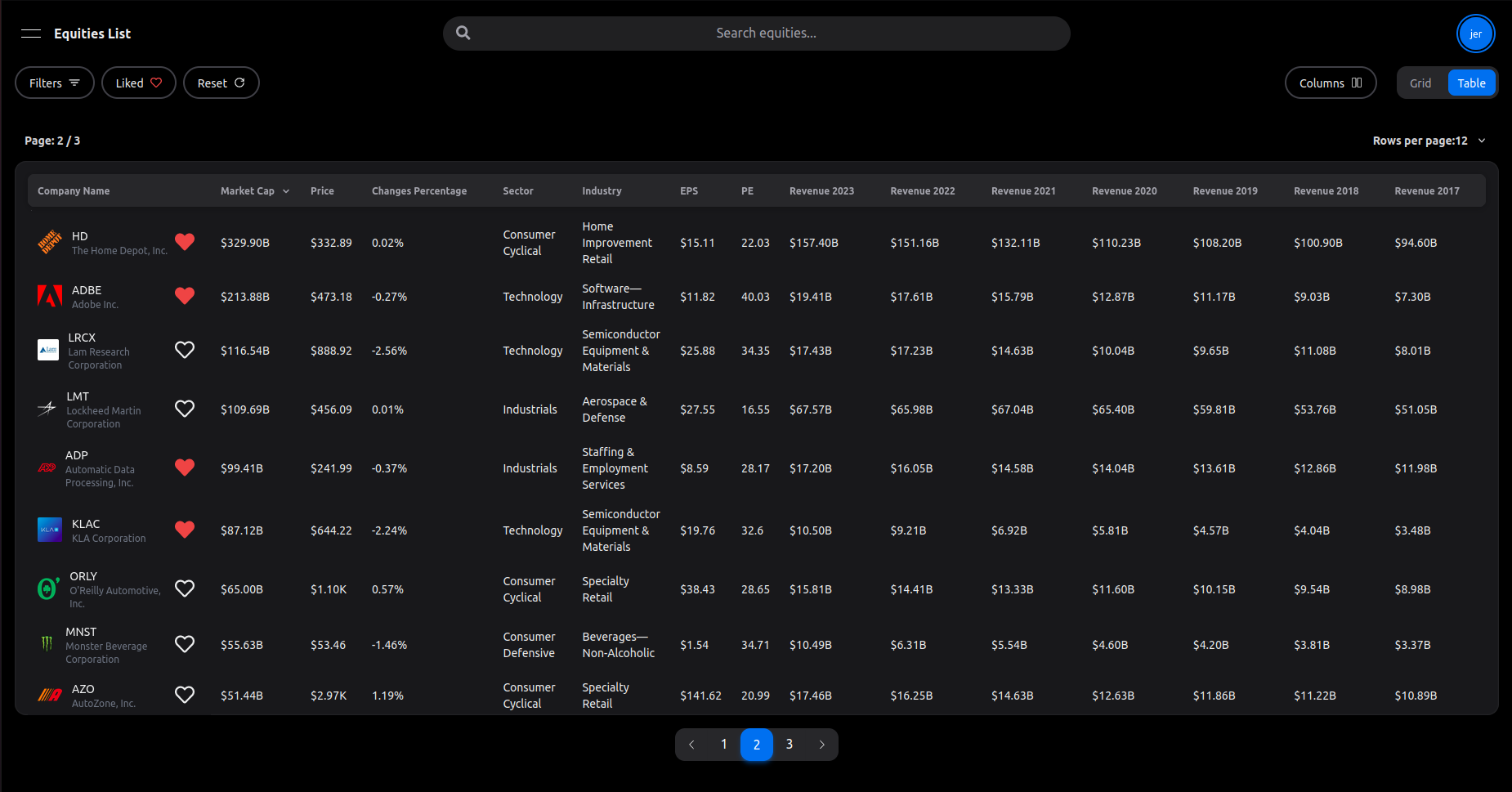1512x792 pixels.
Task: Switch to Grid view
Action: [1420, 83]
